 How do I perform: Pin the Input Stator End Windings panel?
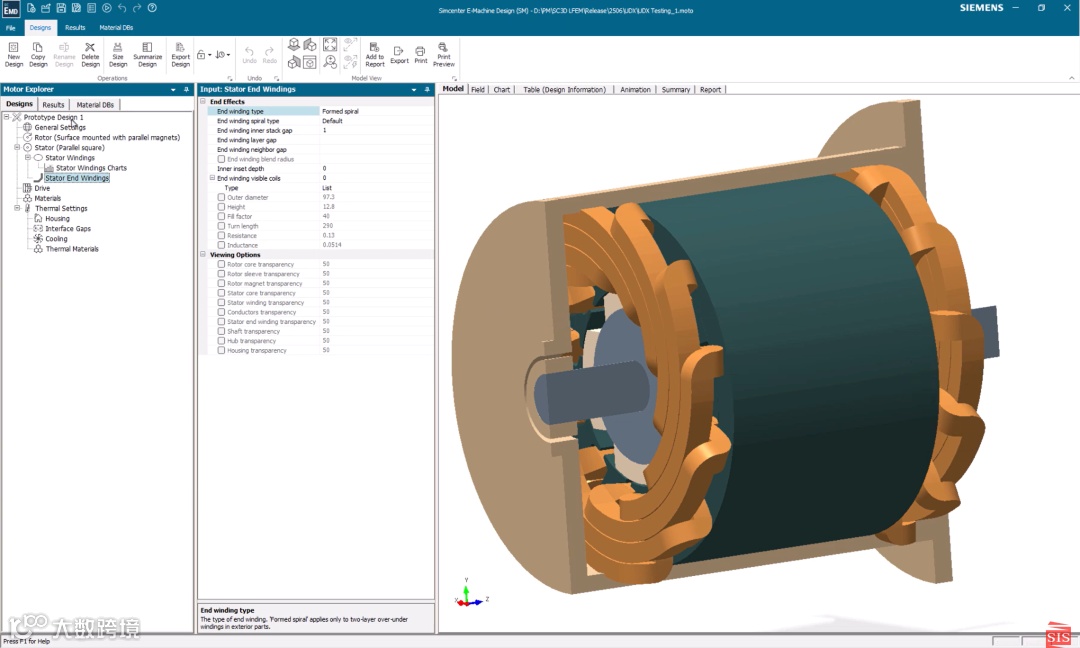pyautogui.click(x=427, y=90)
